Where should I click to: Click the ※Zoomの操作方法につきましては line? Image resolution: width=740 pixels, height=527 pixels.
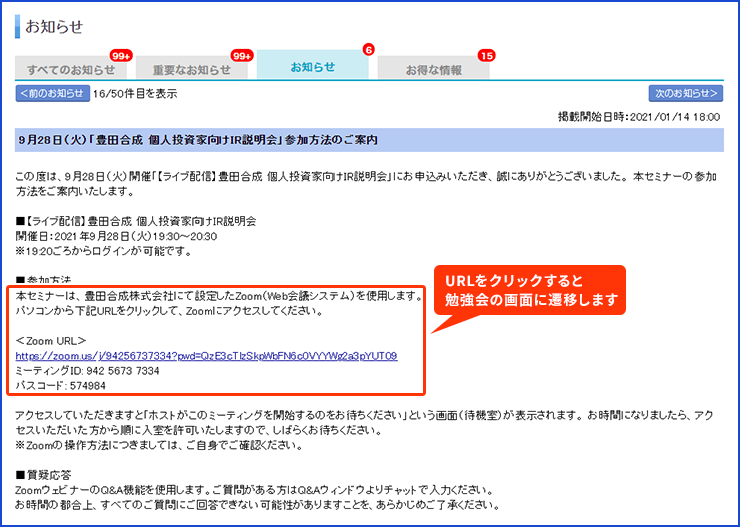tap(159, 445)
